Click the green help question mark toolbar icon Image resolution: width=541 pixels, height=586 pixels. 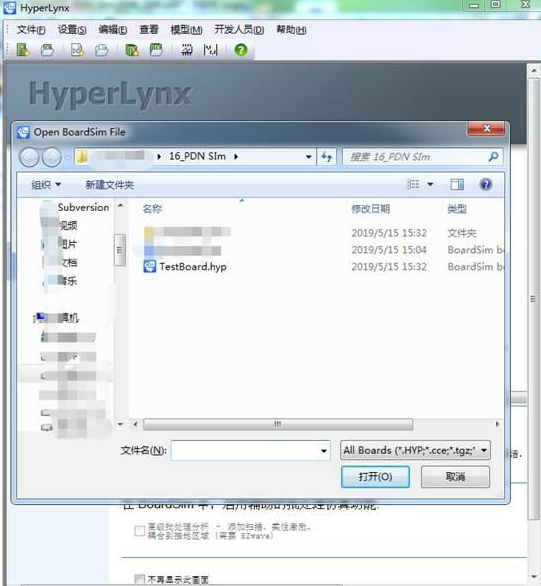241,50
